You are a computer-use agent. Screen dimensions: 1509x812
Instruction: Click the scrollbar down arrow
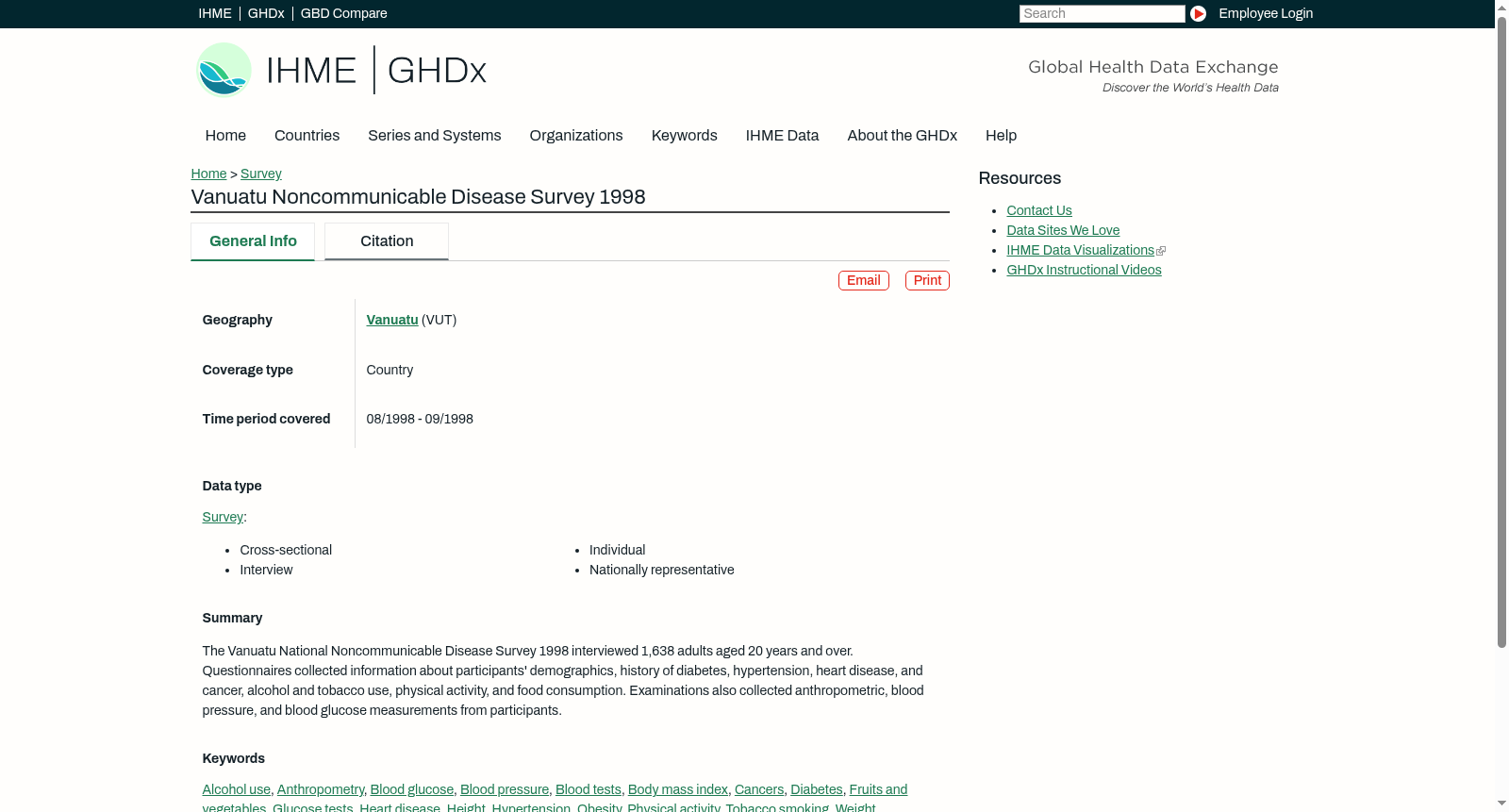click(1501, 805)
